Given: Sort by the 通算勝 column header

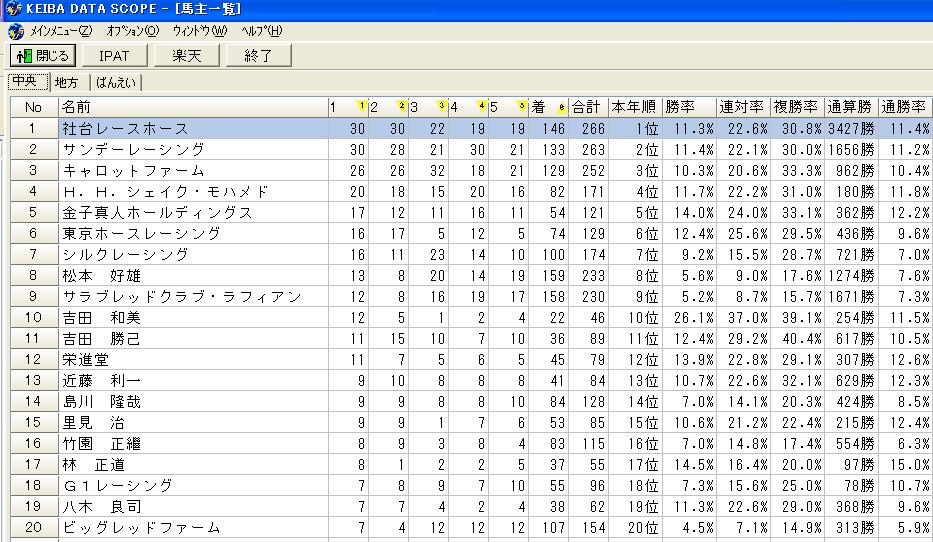Looking at the screenshot, I should point(851,107).
